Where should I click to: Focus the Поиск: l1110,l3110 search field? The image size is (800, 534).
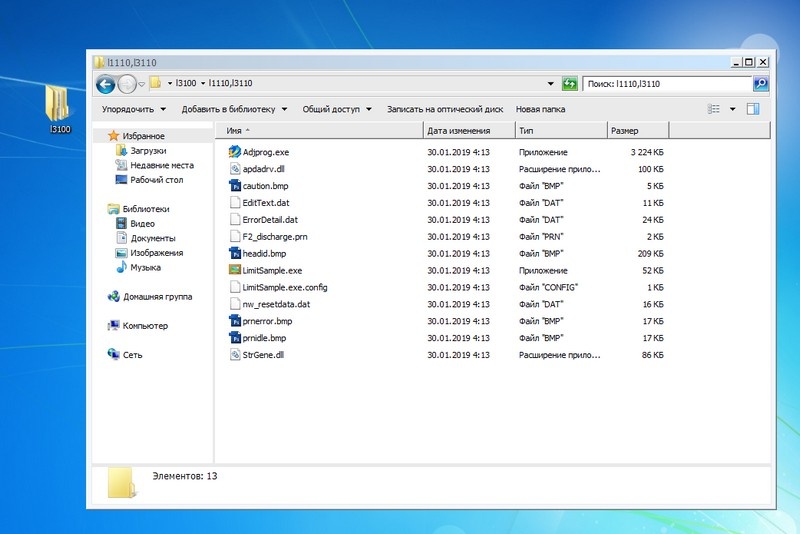(x=667, y=84)
